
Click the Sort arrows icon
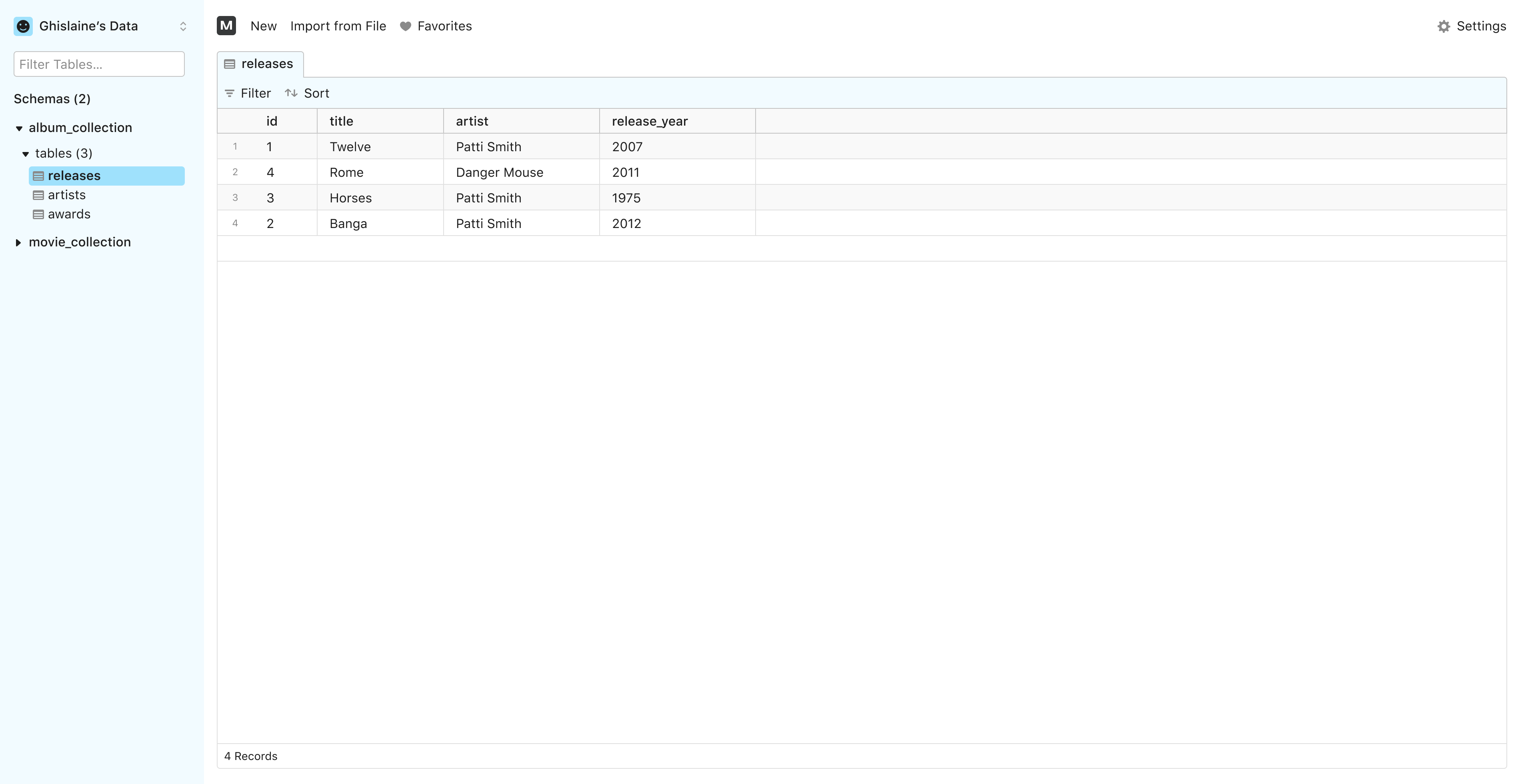[291, 93]
